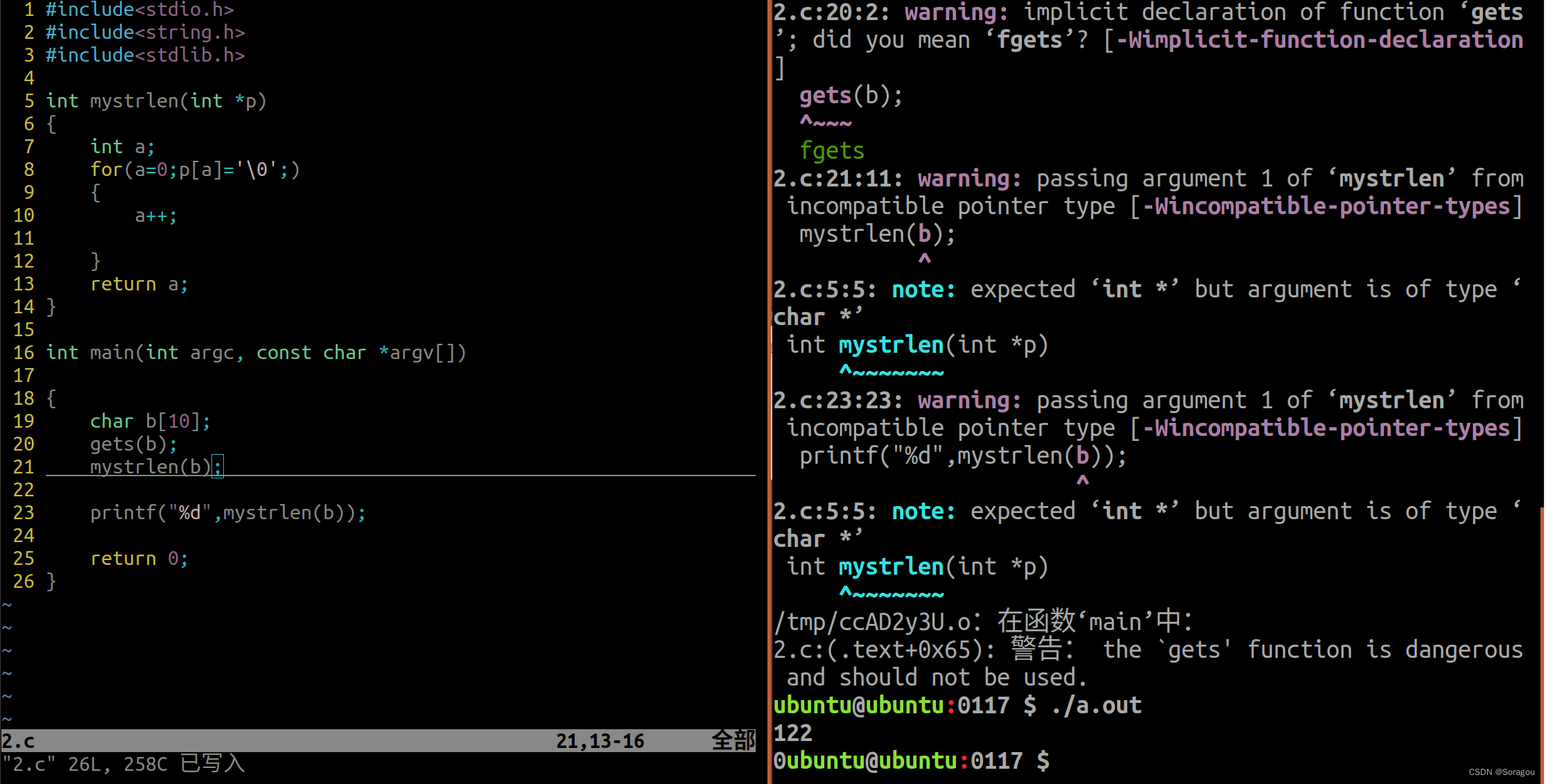Click the '#include<stdio.h>' line
The width and height of the screenshot is (1546, 784).
pos(139,10)
